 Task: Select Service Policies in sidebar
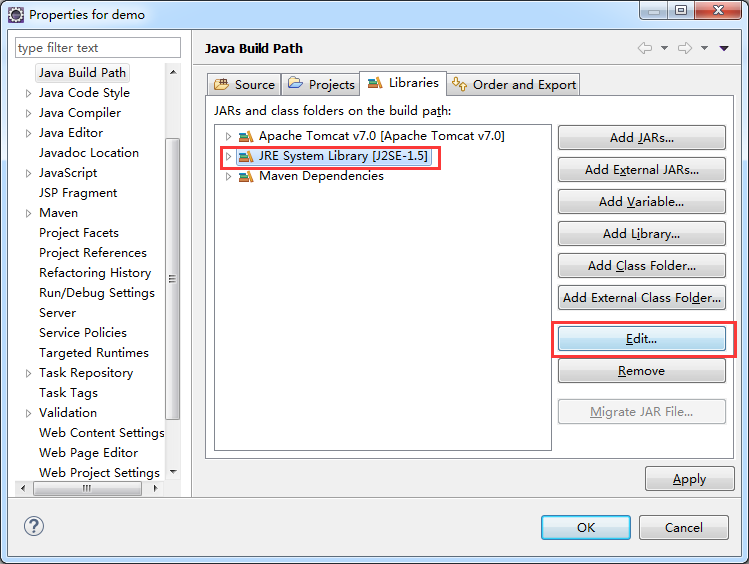click(x=83, y=333)
